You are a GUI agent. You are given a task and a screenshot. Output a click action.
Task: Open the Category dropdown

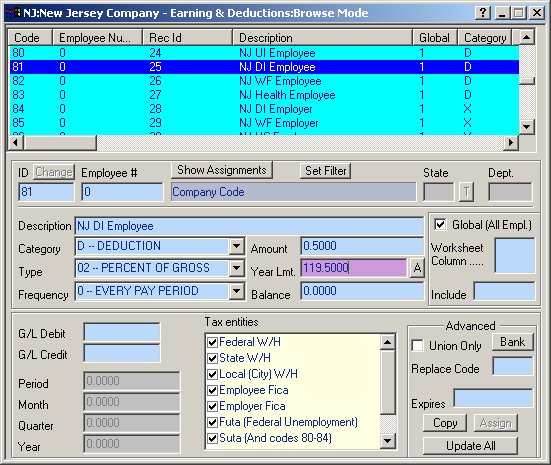237,246
